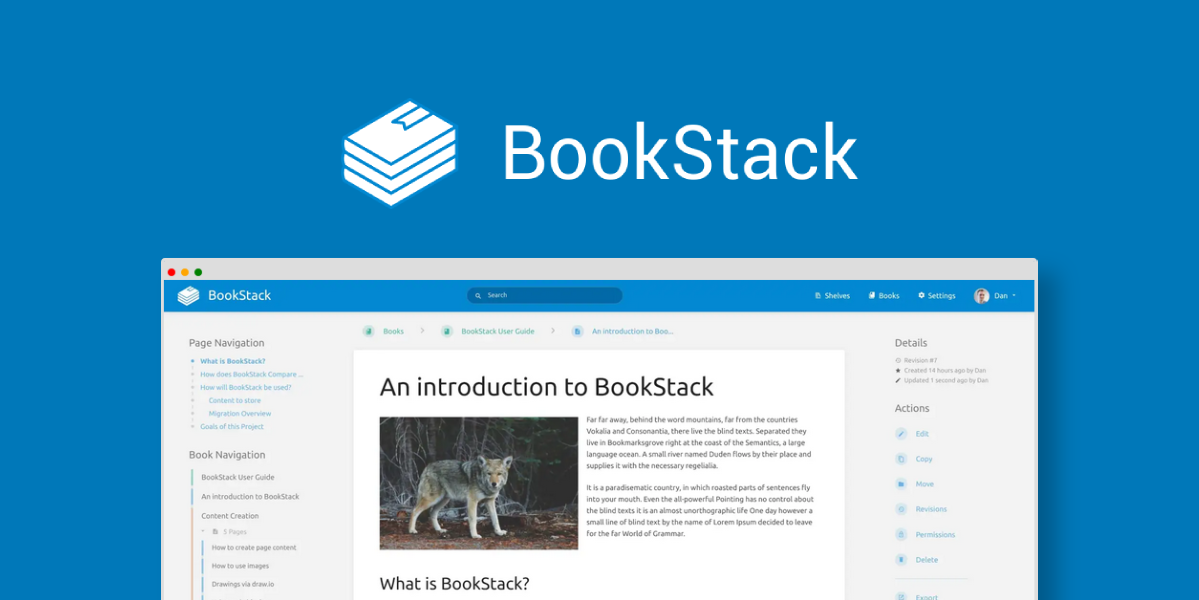Open the Dan user dropdown menu
The height and width of the screenshot is (600, 1199).
[997, 295]
